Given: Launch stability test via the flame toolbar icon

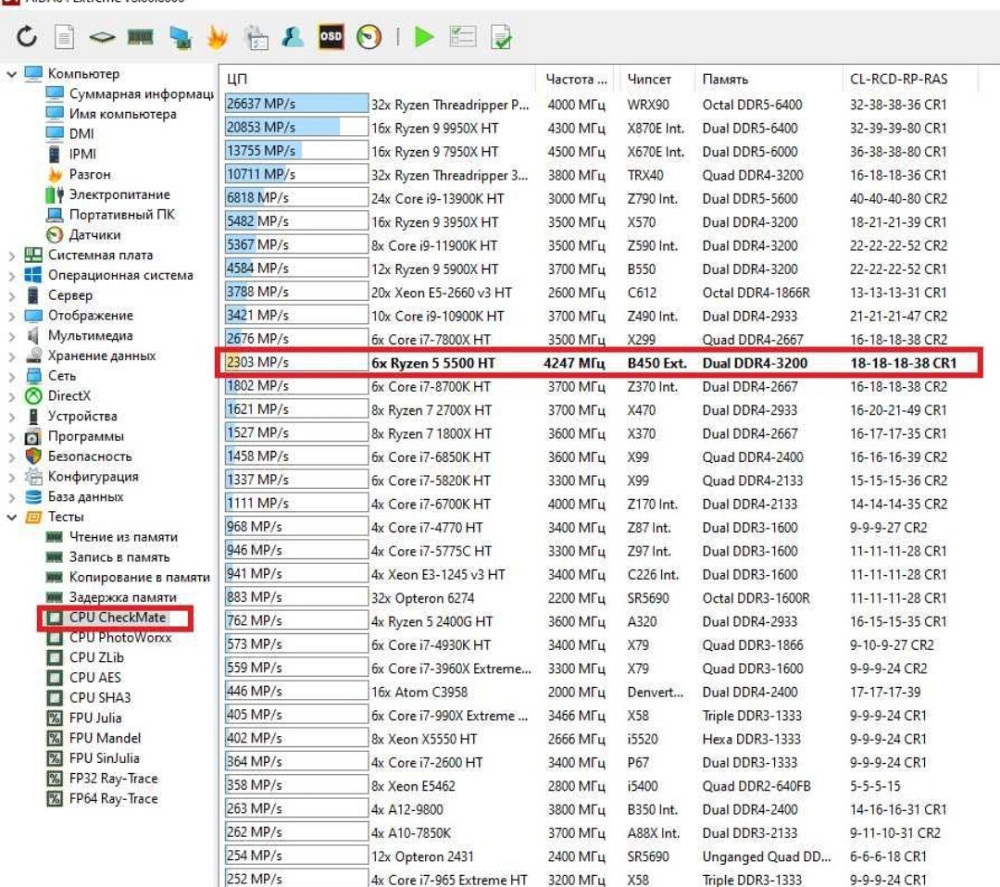Looking at the screenshot, I should click(x=217, y=37).
